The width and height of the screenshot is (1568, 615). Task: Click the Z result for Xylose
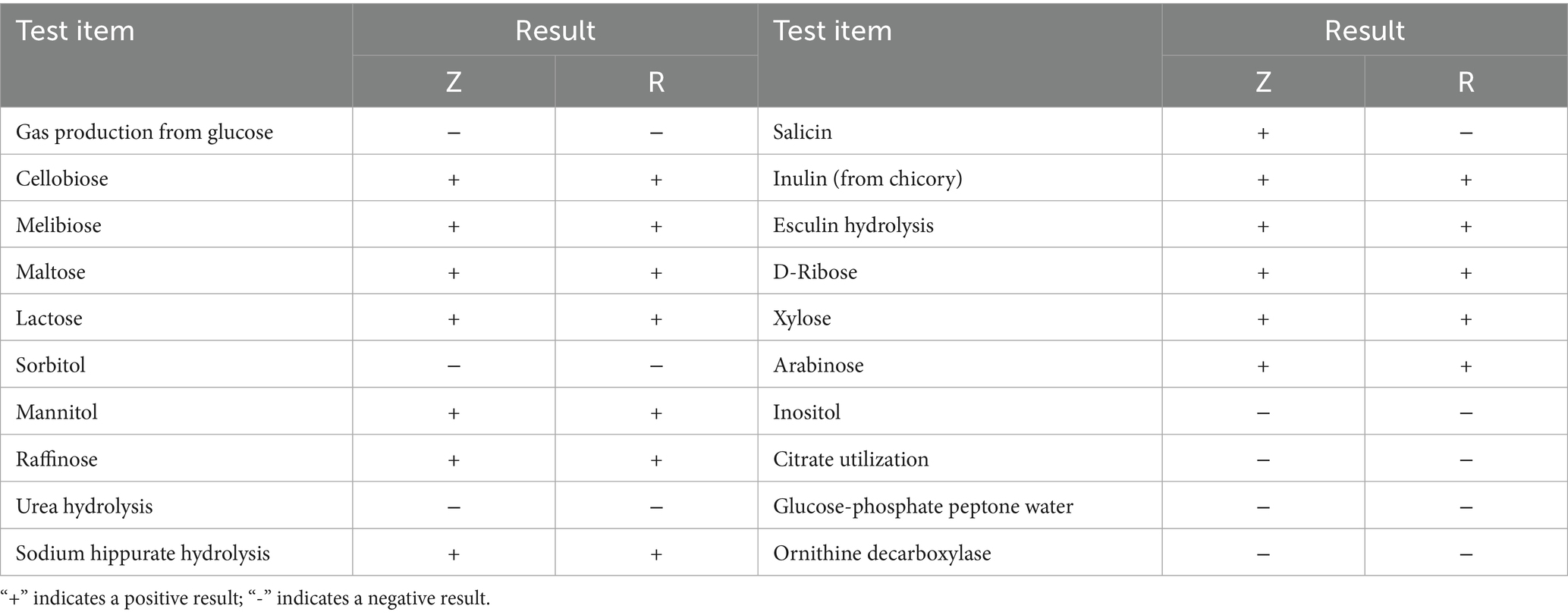[1263, 318]
